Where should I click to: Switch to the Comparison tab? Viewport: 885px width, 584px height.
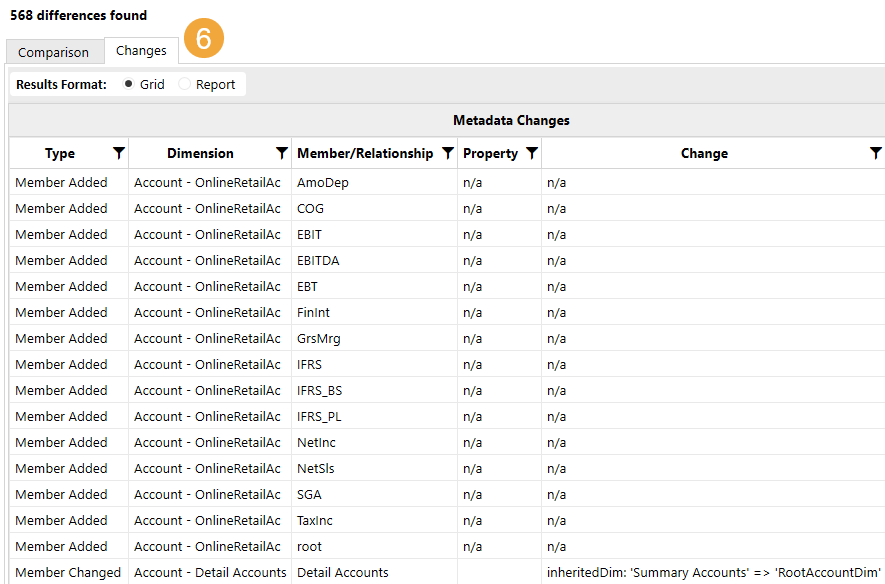[53, 52]
